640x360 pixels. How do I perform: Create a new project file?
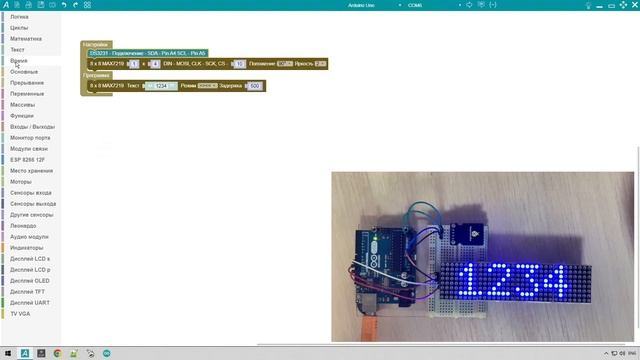(x=17, y=5)
